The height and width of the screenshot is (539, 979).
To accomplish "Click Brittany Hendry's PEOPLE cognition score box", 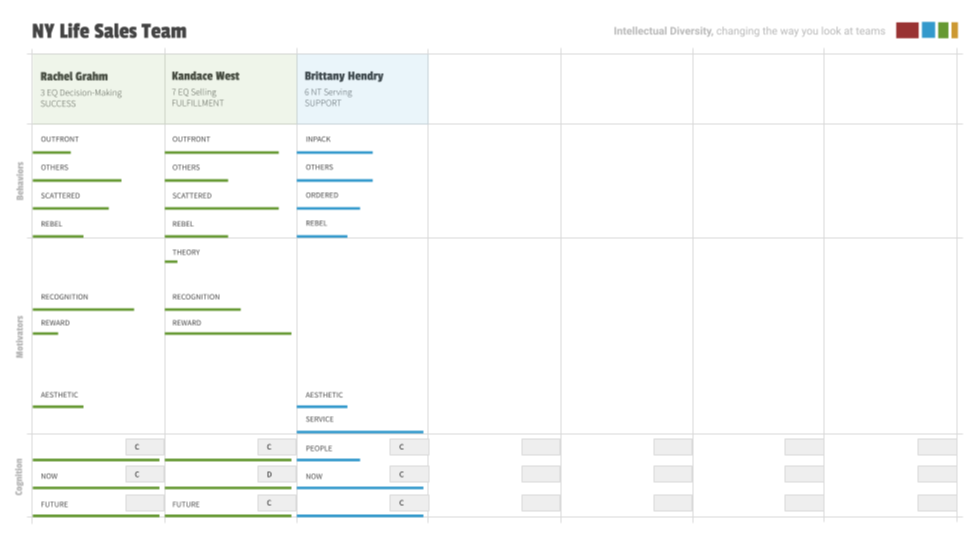I will (x=408, y=447).
